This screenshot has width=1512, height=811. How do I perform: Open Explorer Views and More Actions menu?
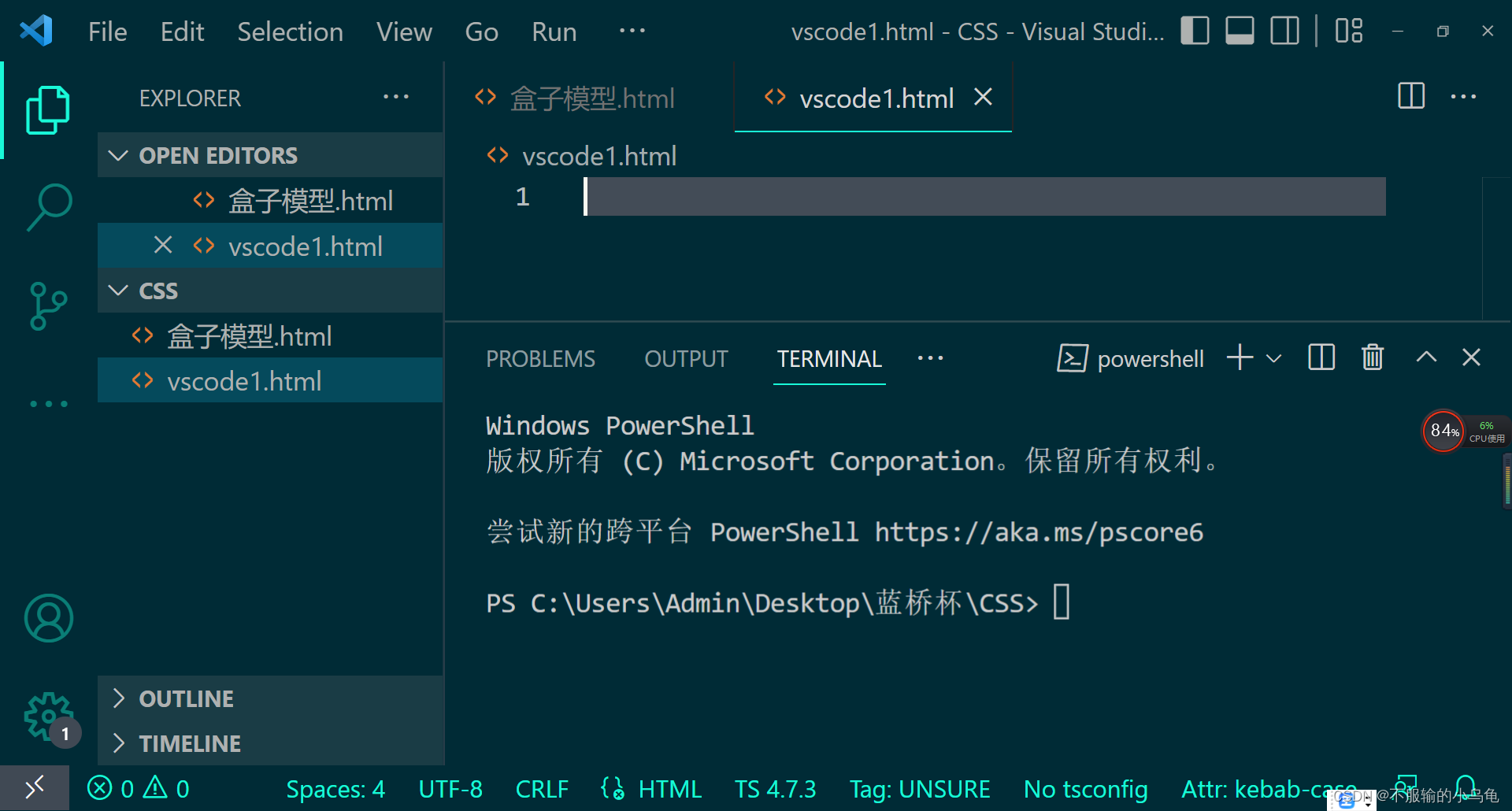coord(395,97)
